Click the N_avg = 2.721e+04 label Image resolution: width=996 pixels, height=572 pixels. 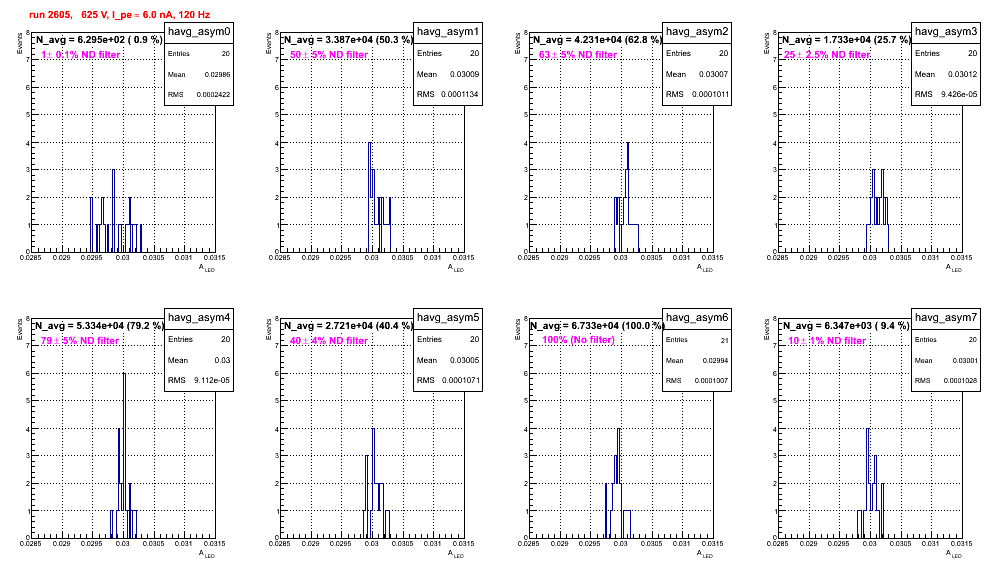348,326
